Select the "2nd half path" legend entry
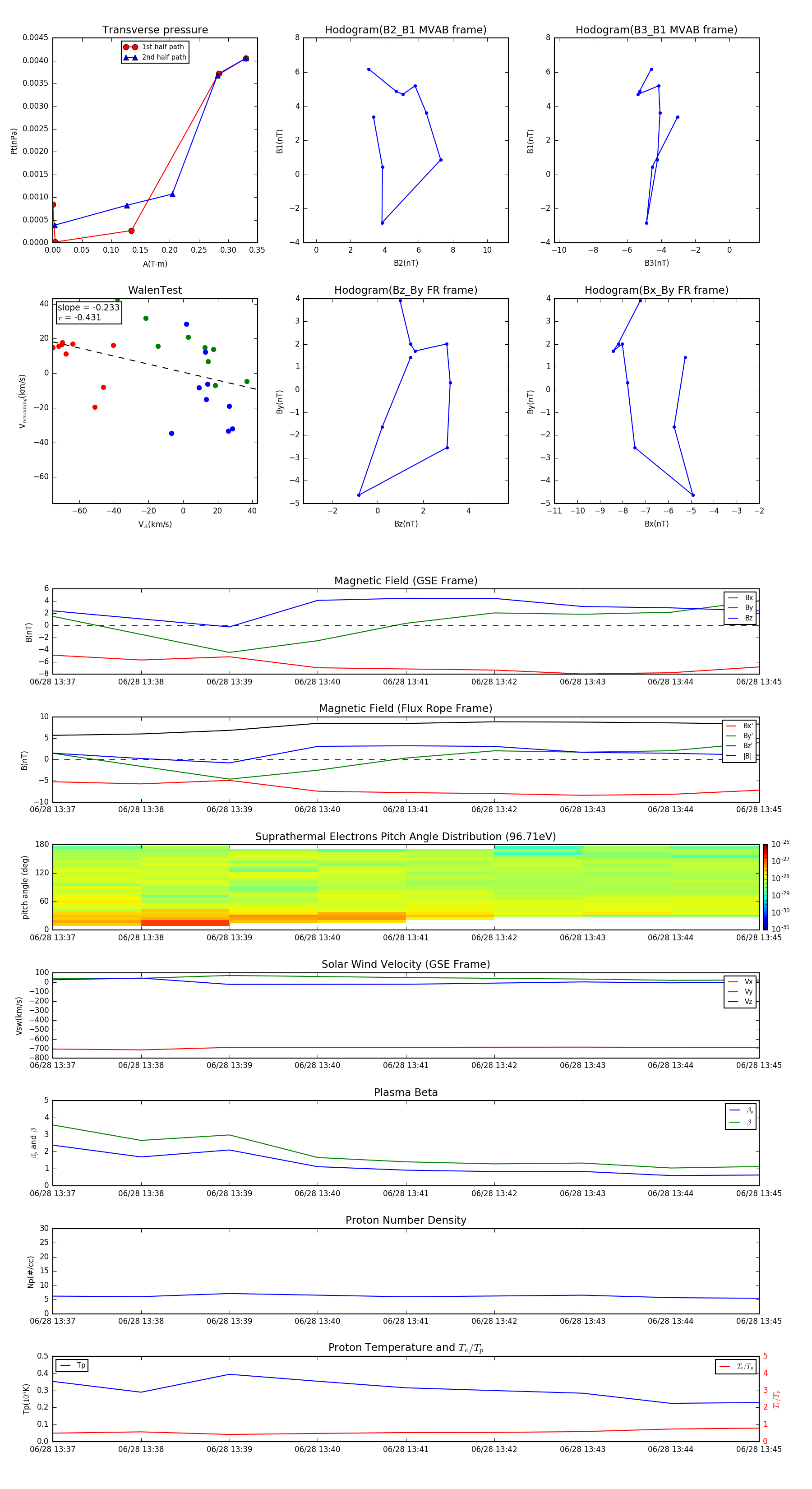 [155, 57]
